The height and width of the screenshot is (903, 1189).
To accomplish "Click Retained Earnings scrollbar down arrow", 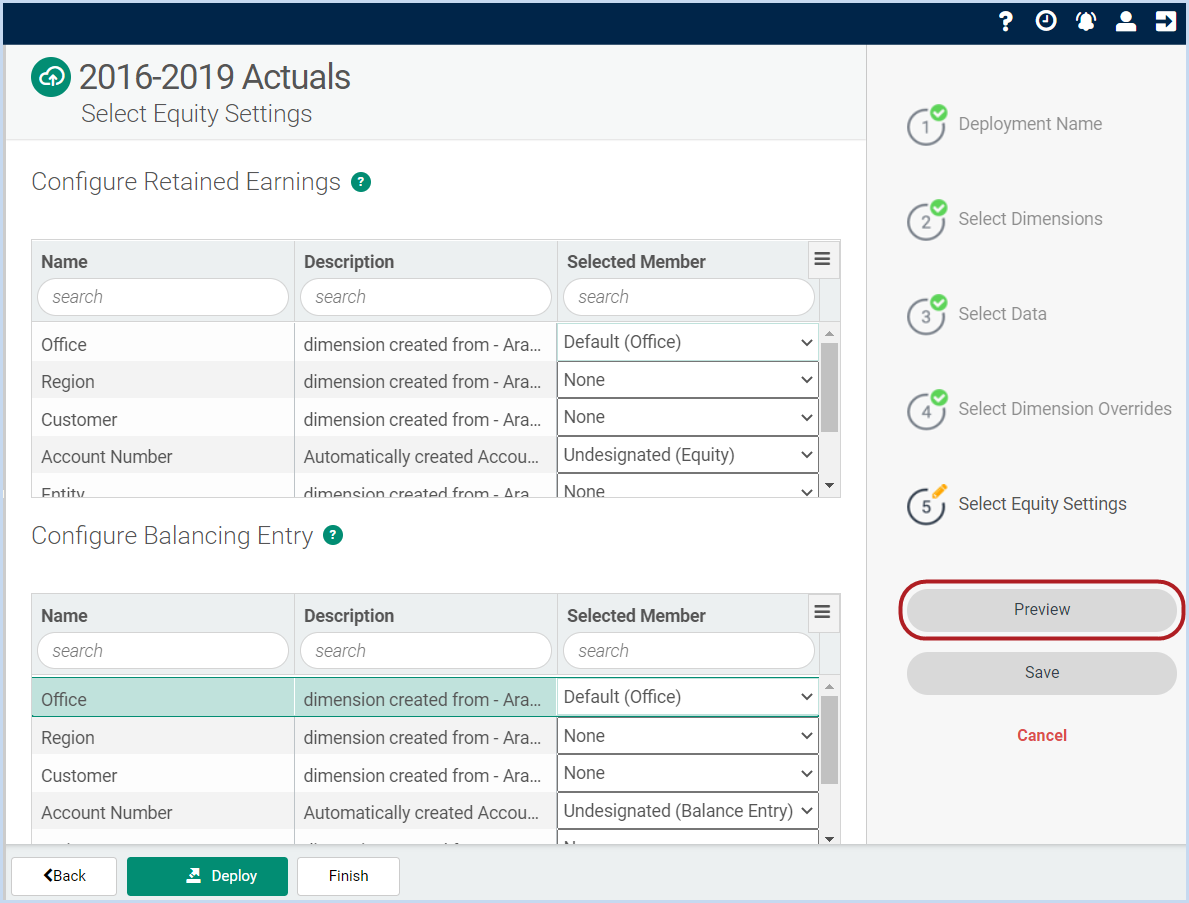I will click(x=830, y=485).
